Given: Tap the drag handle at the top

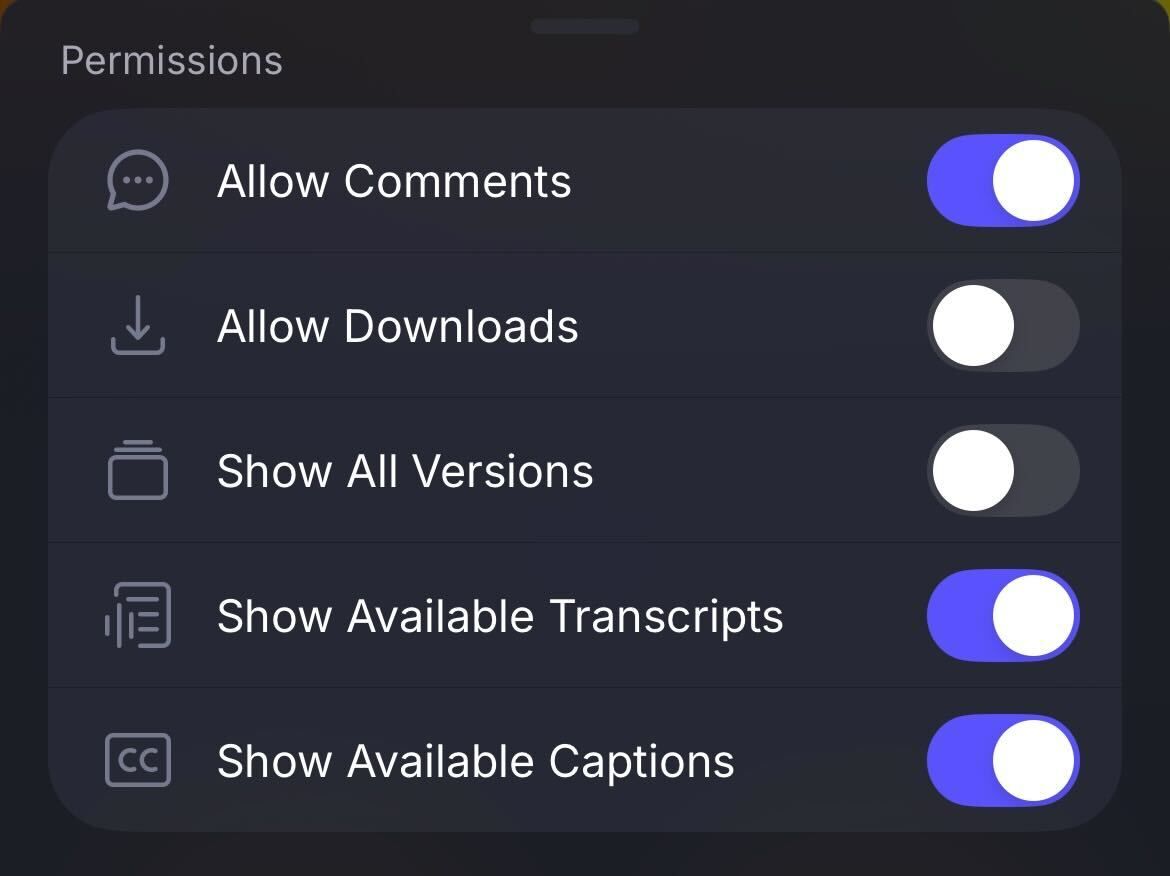Looking at the screenshot, I should coord(584,27).
